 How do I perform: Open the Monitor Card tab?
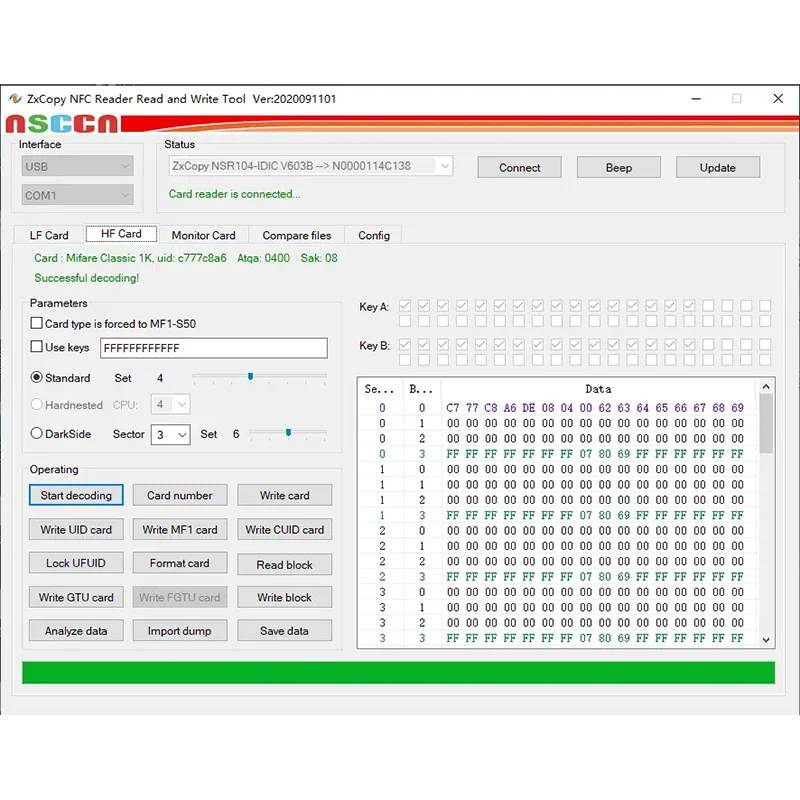coord(204,235)
